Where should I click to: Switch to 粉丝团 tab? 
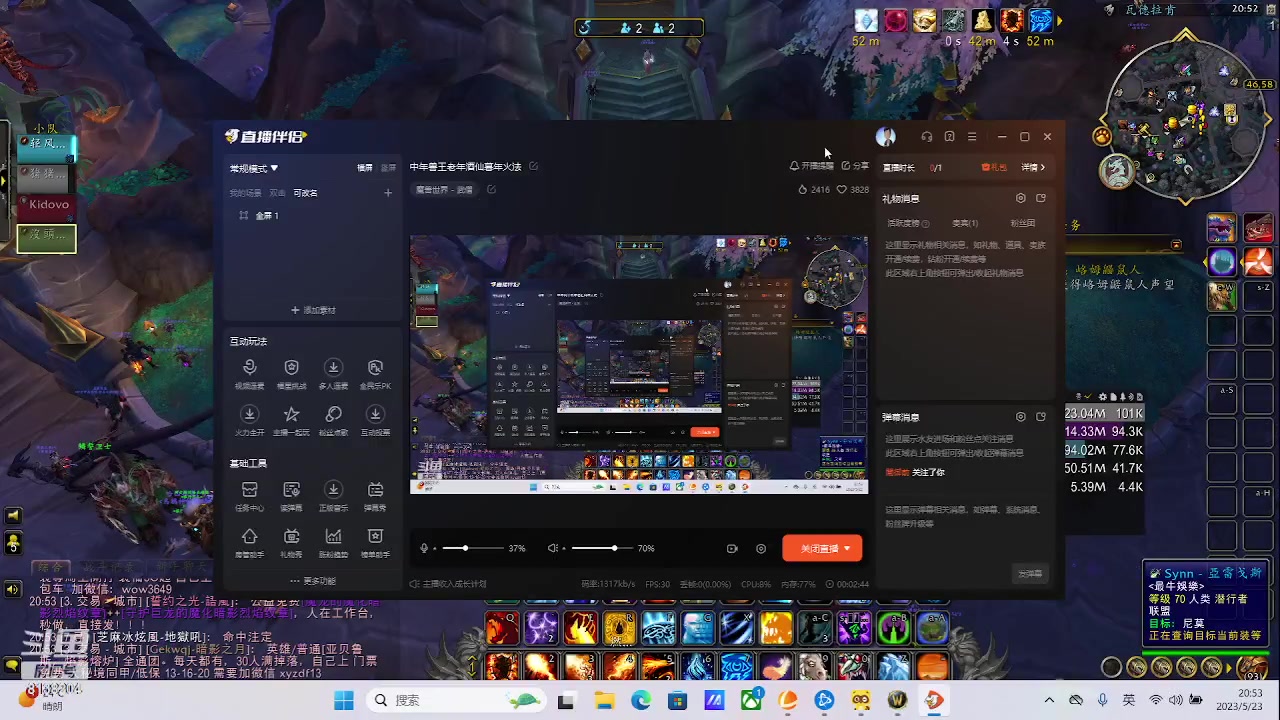1022,224
